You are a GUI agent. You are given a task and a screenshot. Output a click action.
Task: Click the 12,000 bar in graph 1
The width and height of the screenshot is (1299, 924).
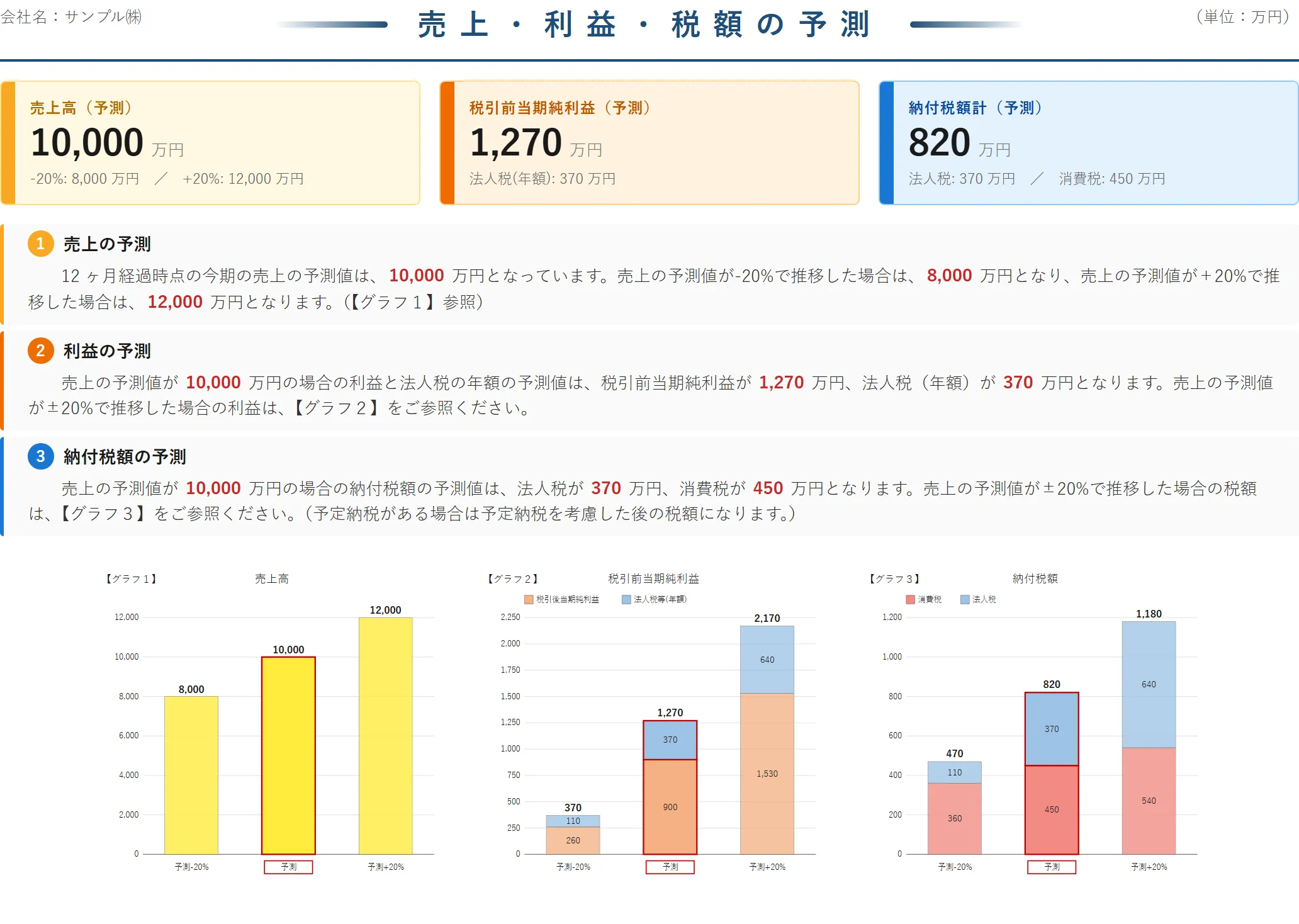pyautogui.click(x=385, y=736)
